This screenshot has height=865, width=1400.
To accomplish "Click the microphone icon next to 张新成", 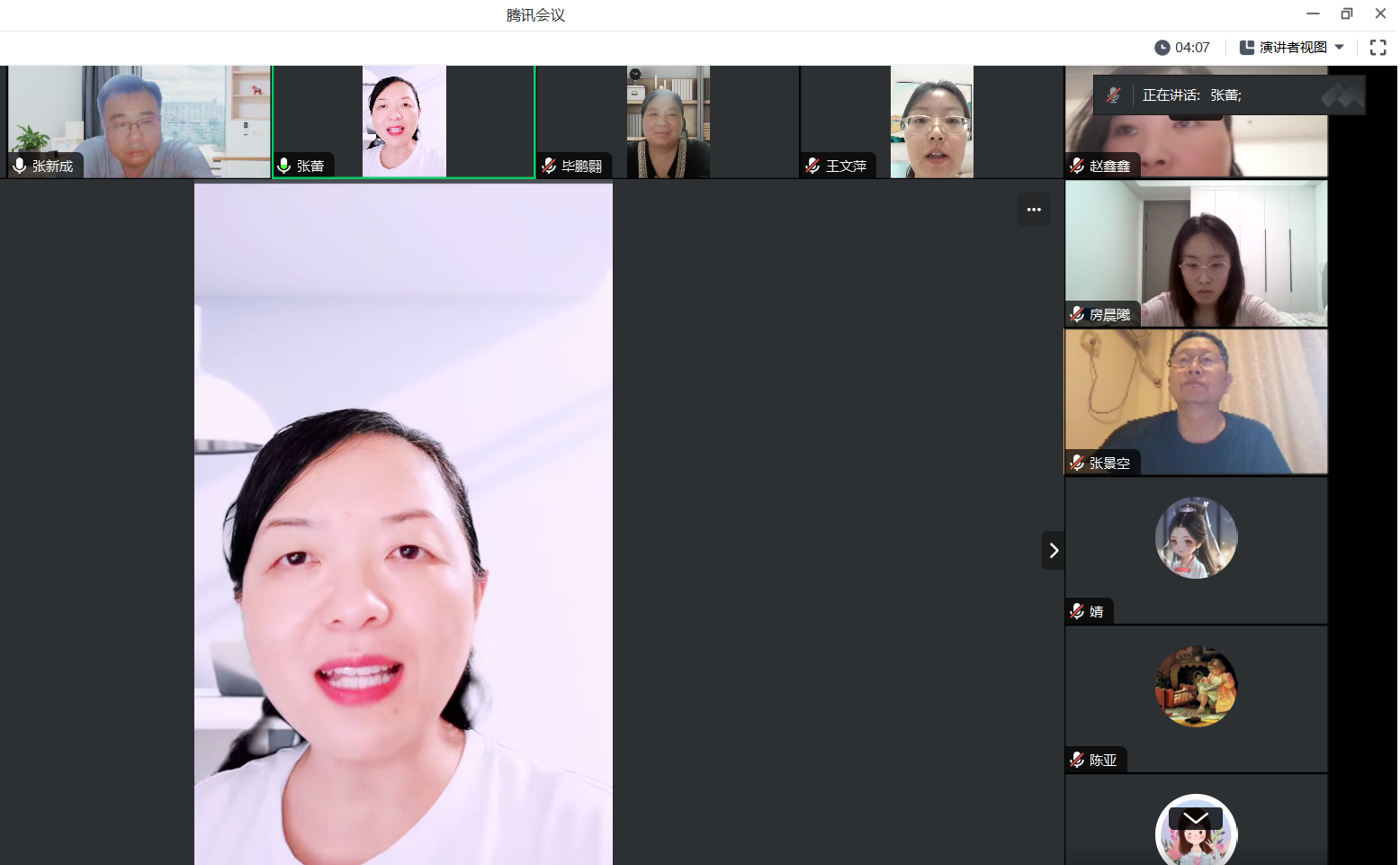I will (x=20, y=166).
